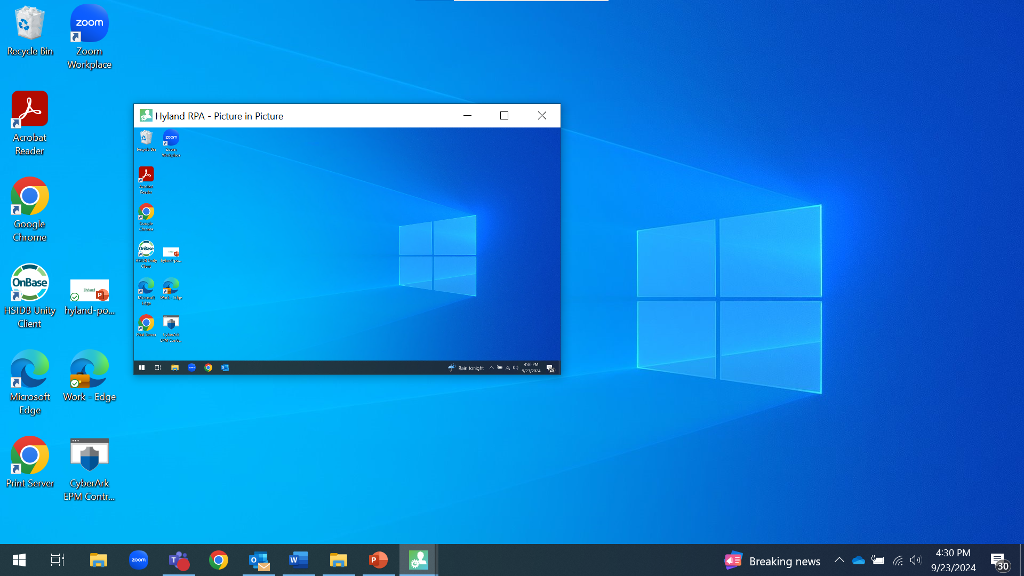1024x576 pixels.
Task: Open the volume control in system tray
Action: click(x=915, y=561)
